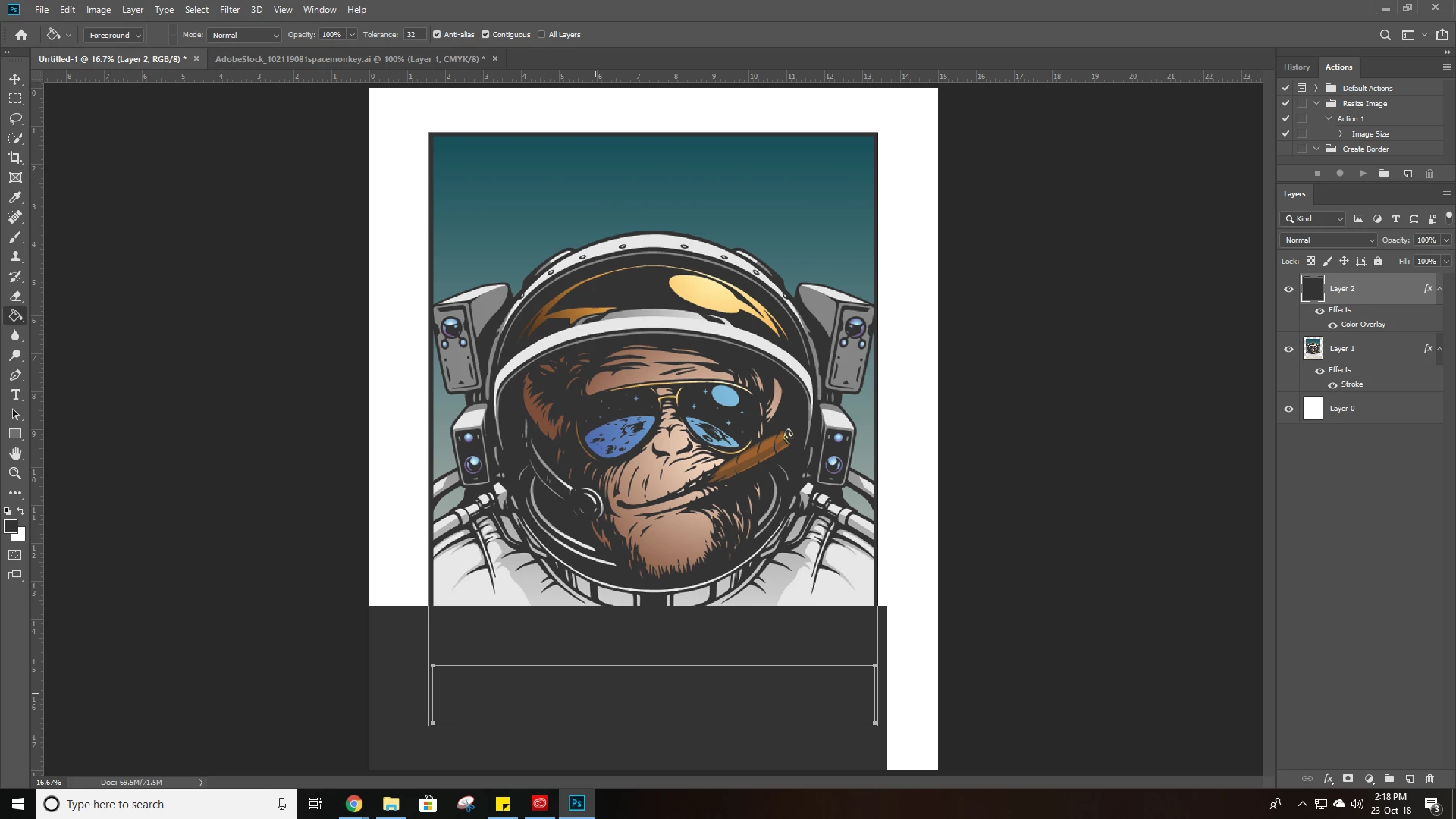Open the blending Mode dropdown in options bar

point(245,36)
